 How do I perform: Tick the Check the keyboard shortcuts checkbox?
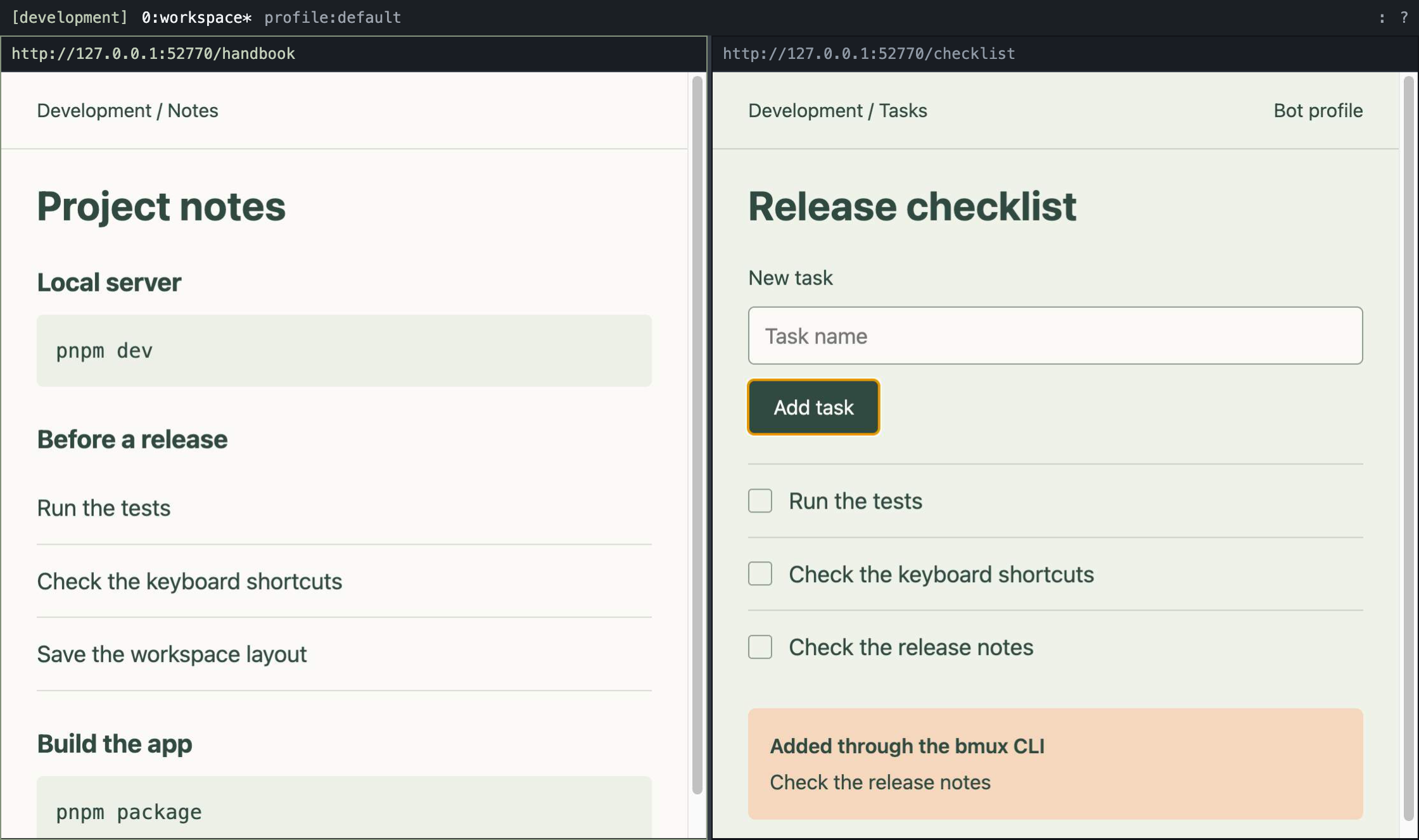click(x=760, y=573)
